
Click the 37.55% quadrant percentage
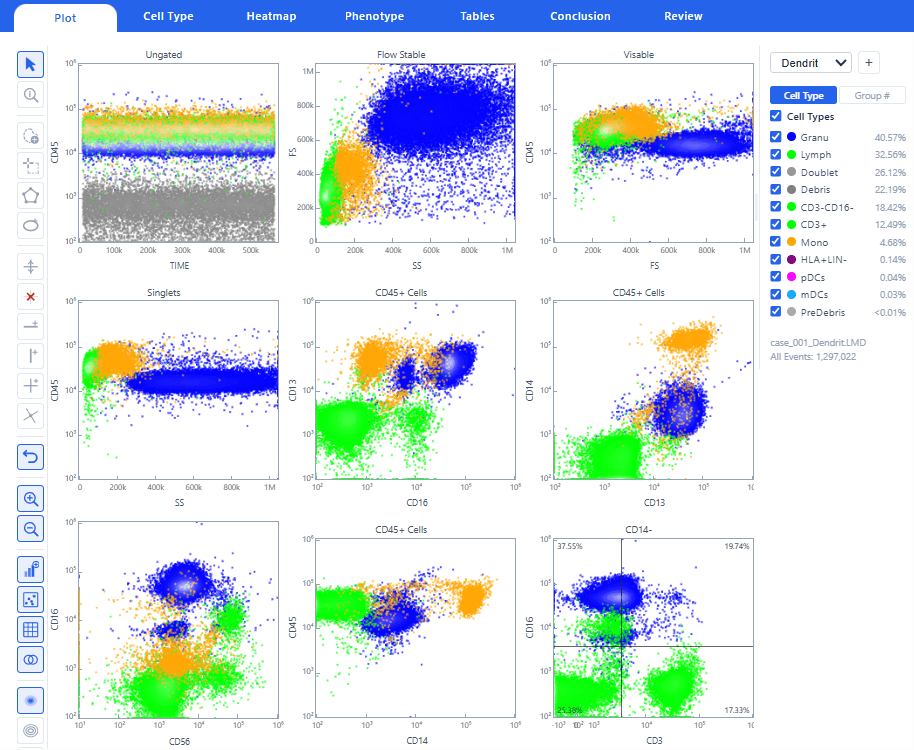[570, 546]
